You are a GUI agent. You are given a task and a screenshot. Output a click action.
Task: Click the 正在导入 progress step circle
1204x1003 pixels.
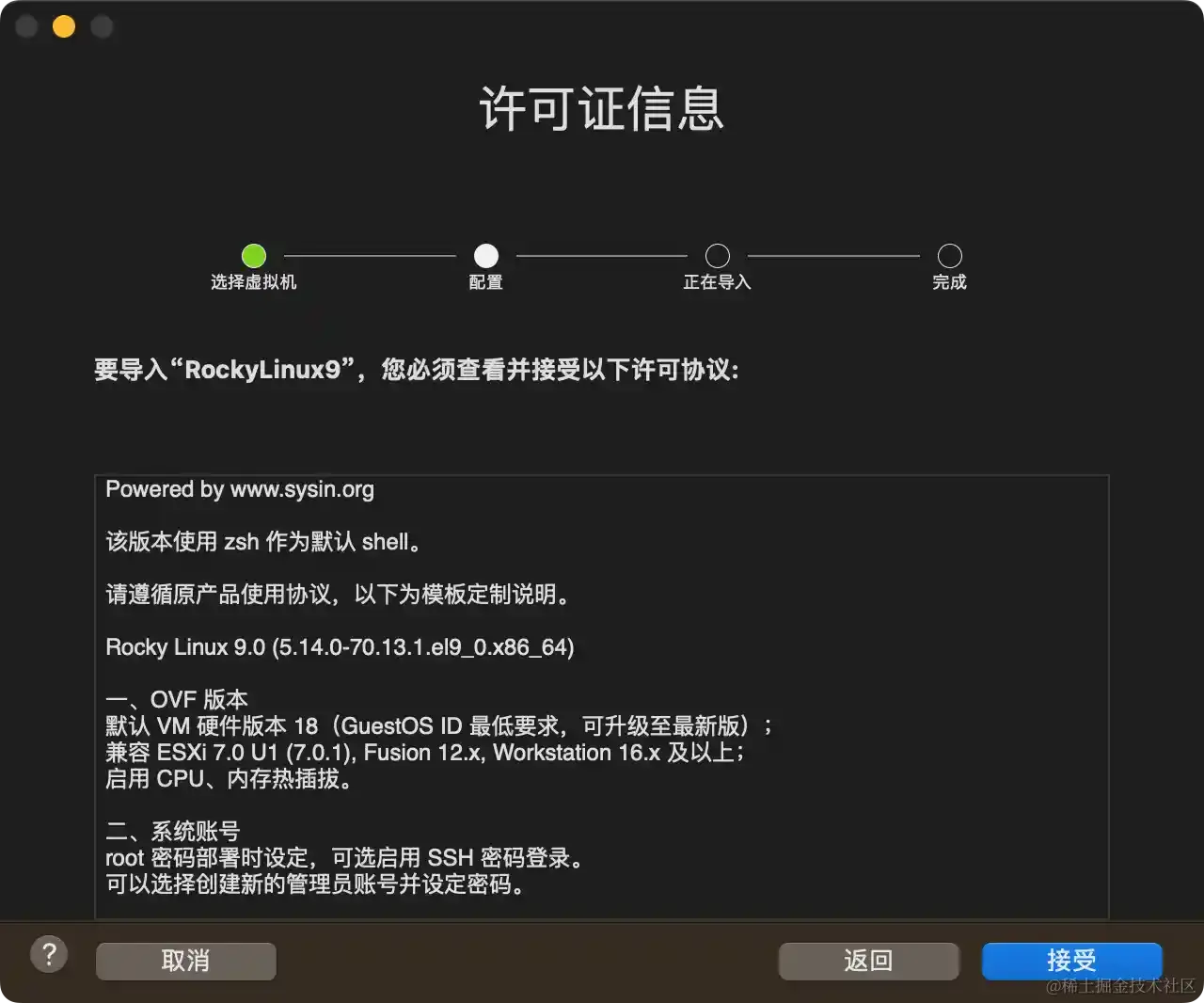pyautogui.click(x=718, y=255)
